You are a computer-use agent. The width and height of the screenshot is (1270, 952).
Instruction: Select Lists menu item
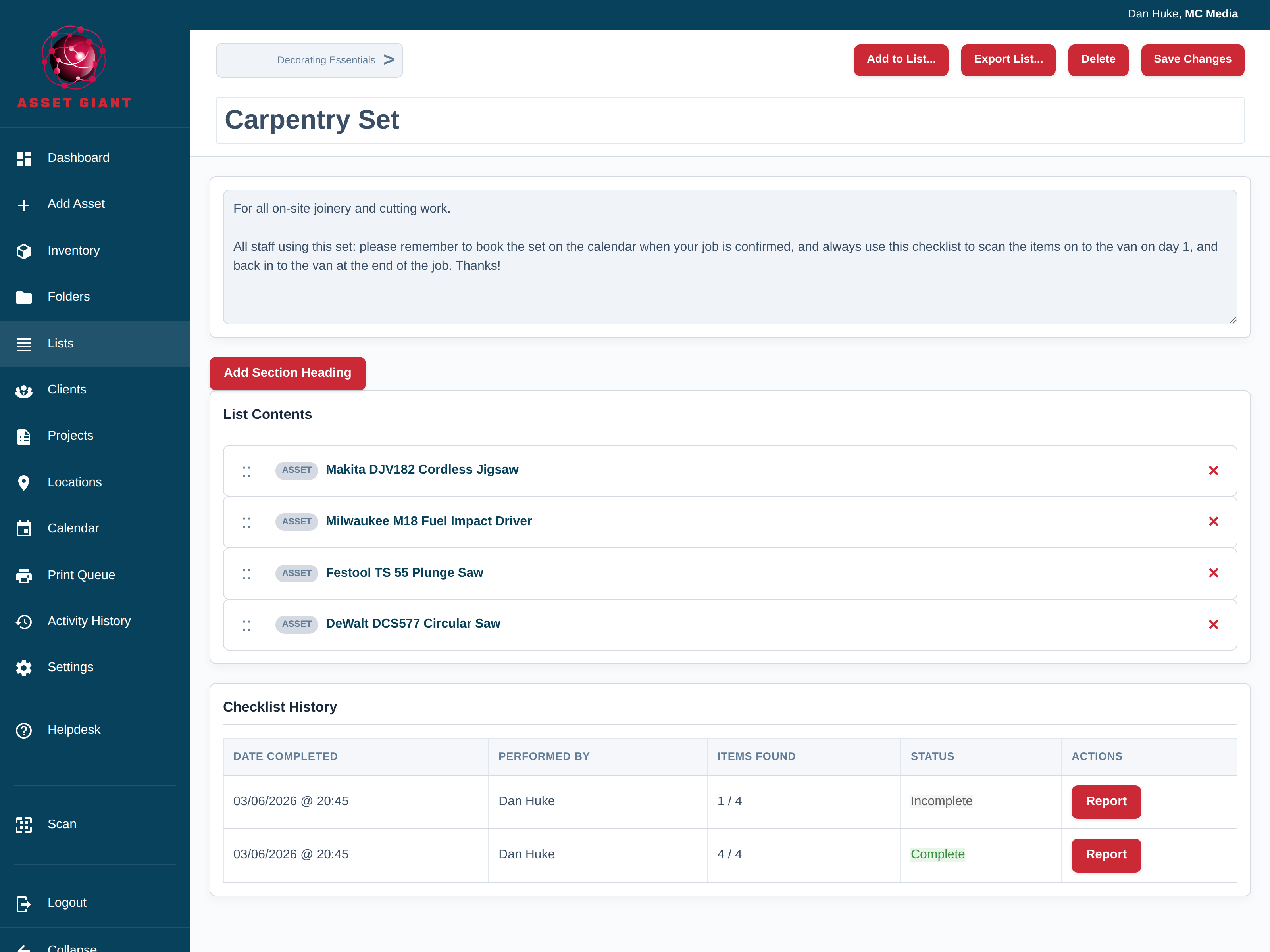point(95,344)
